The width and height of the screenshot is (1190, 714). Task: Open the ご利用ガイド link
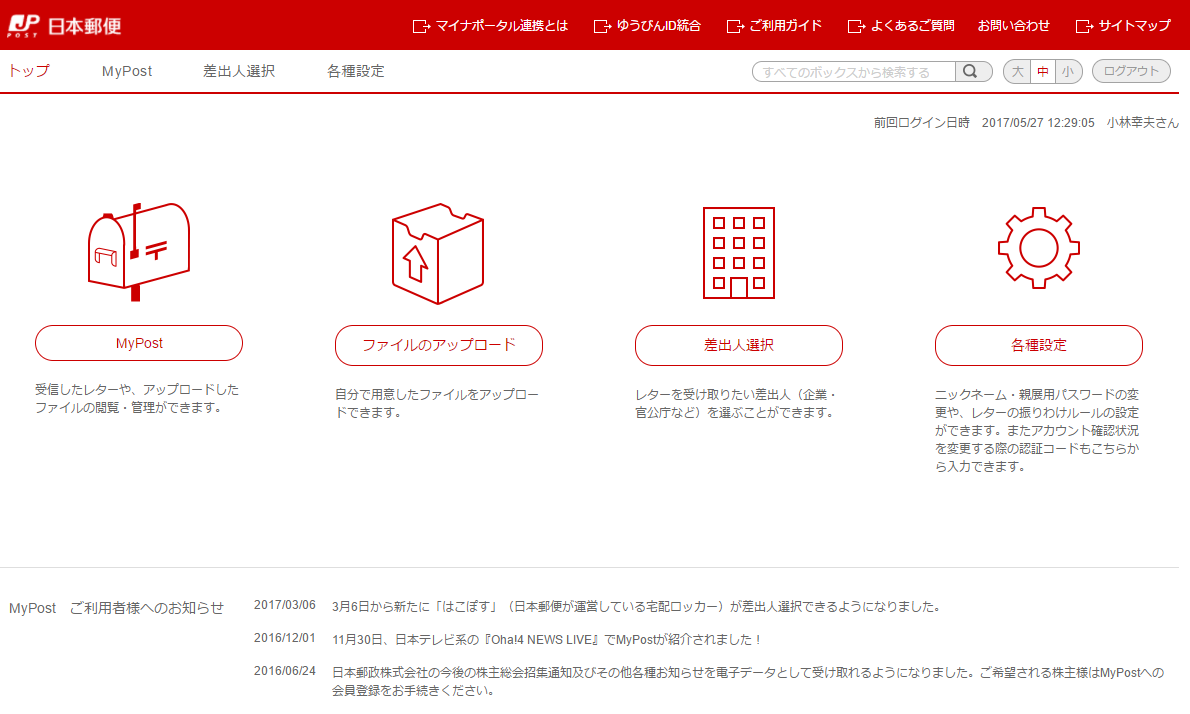785,26
